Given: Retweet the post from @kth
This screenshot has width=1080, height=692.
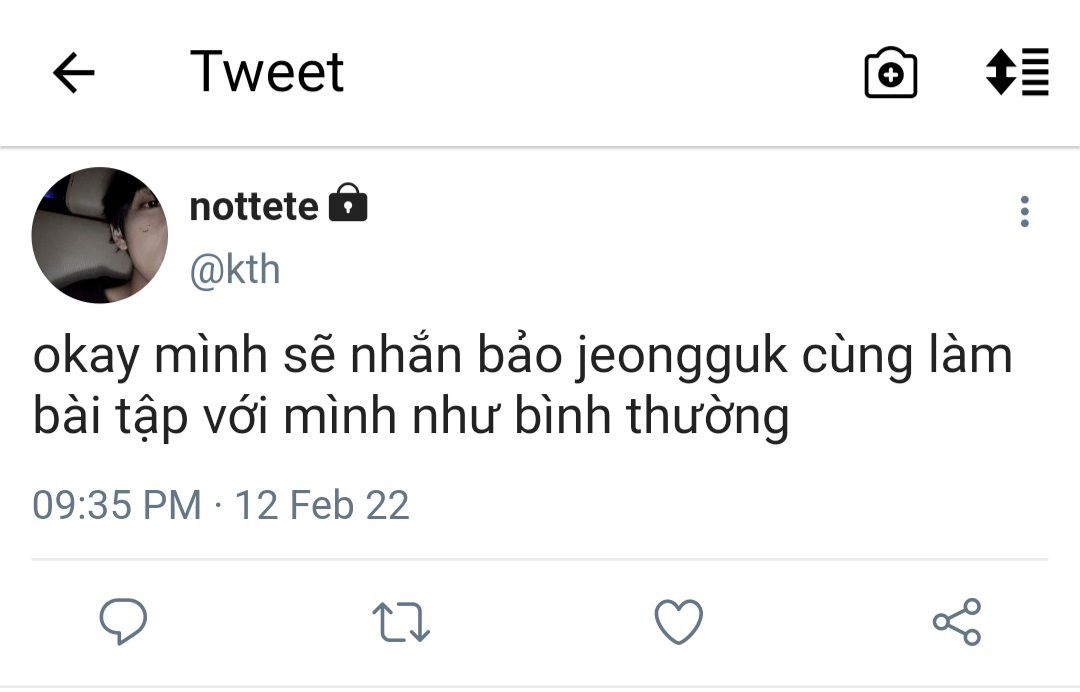Looking at the screenshot, I should pyautogui.click(x=401, y=621).
